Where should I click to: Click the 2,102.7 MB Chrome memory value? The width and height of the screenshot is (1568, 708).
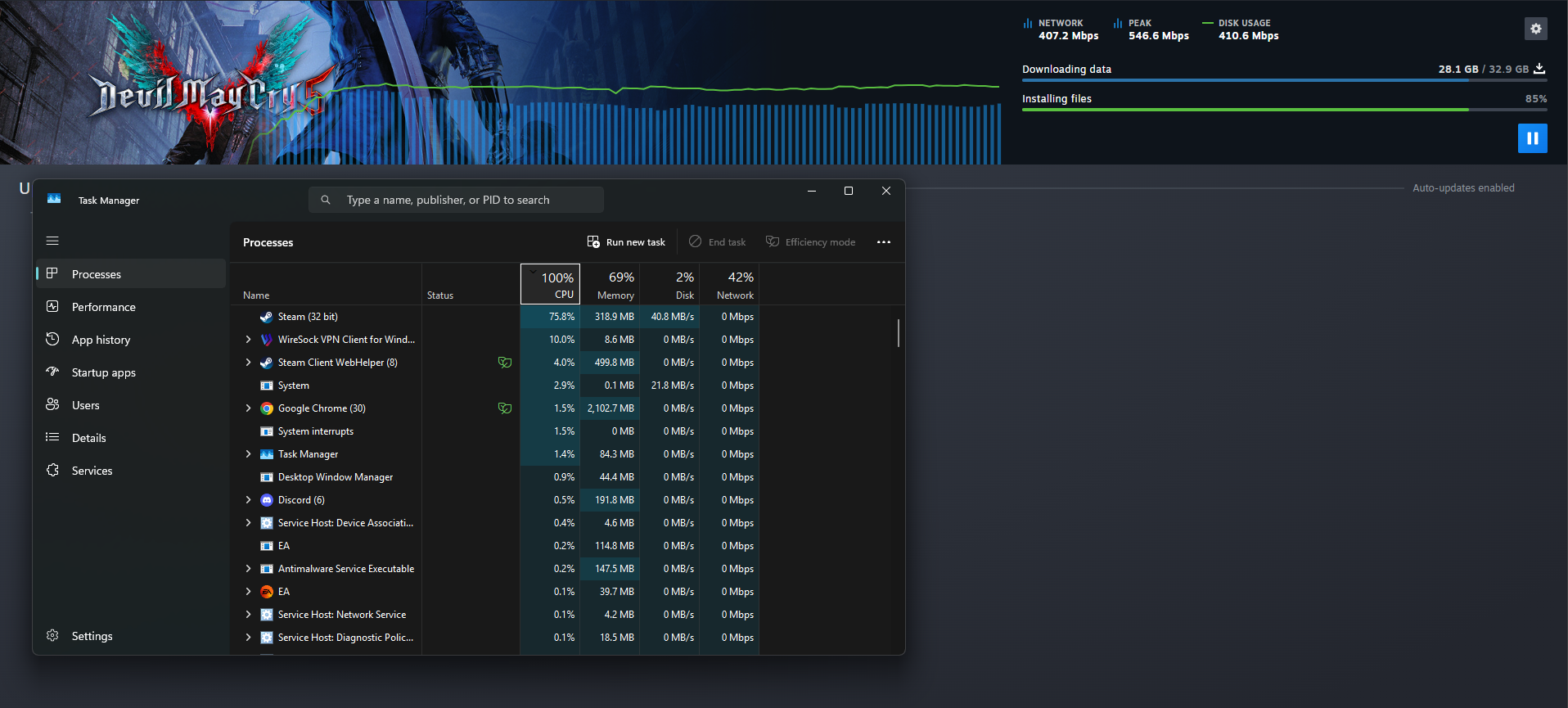(x=611, y=408)
